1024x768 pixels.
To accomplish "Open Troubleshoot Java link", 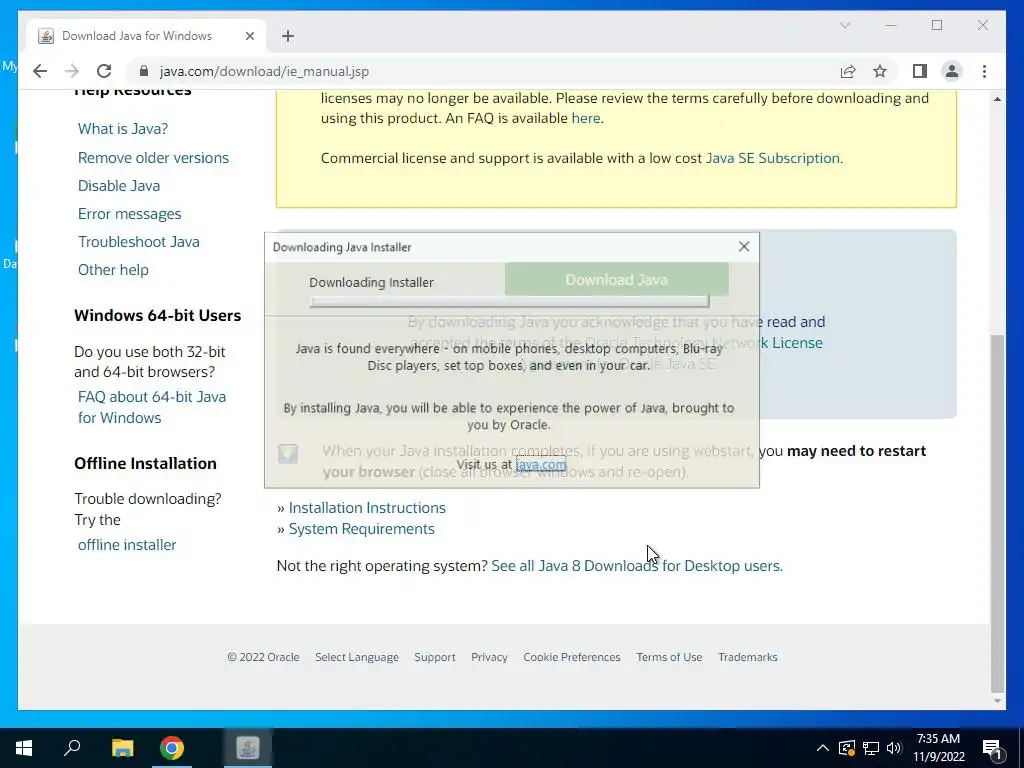I will (x=138, y=242).
